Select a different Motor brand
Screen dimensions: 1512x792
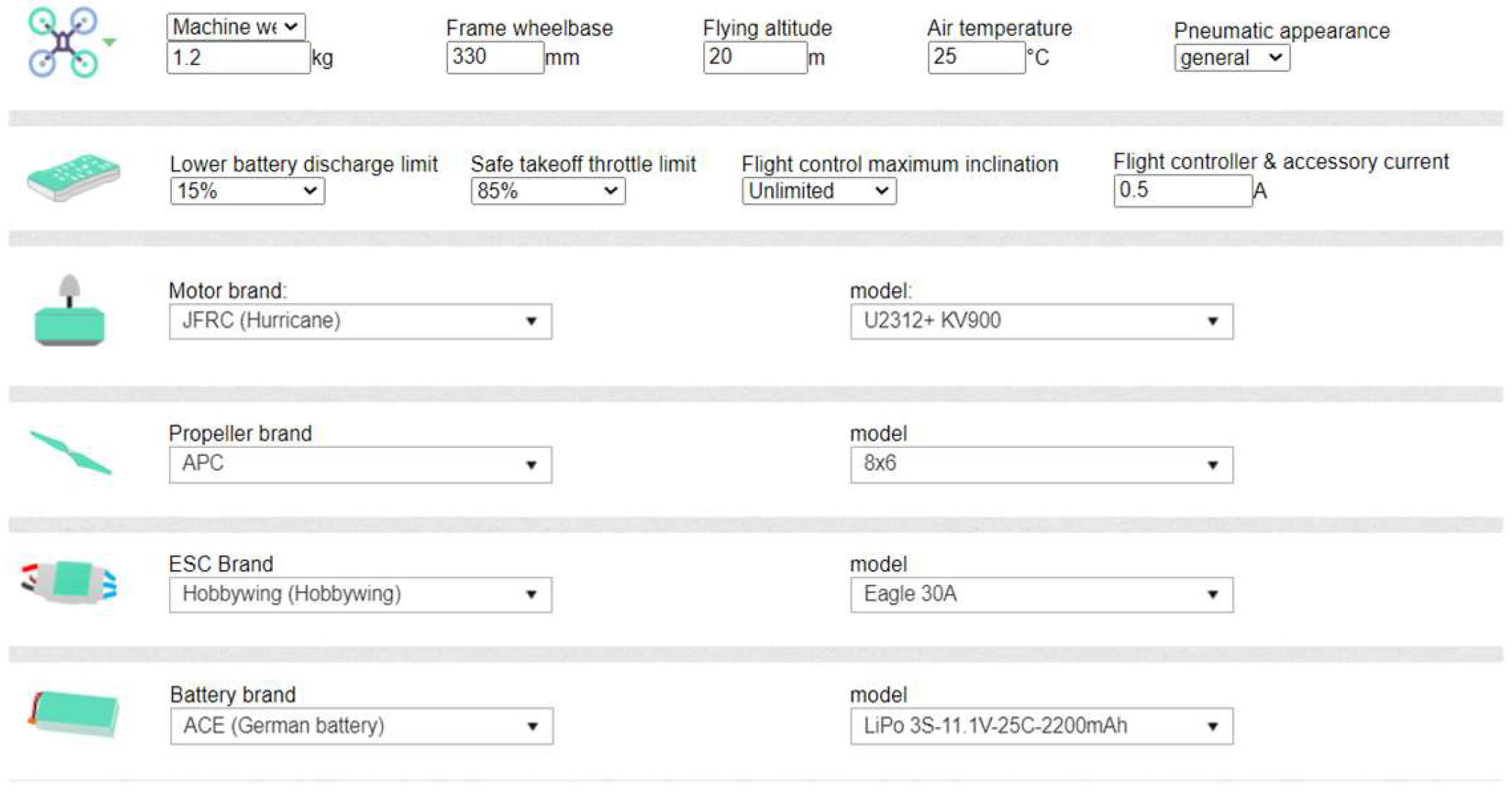point(360,321)
